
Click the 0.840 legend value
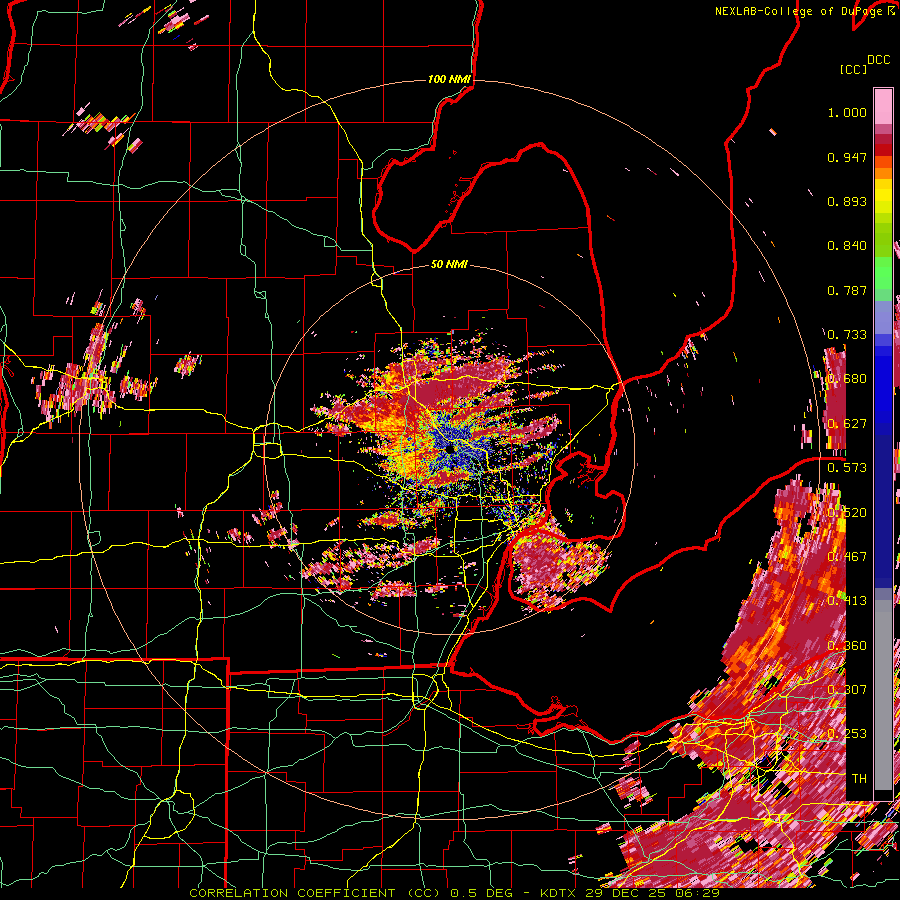(847, 246)
